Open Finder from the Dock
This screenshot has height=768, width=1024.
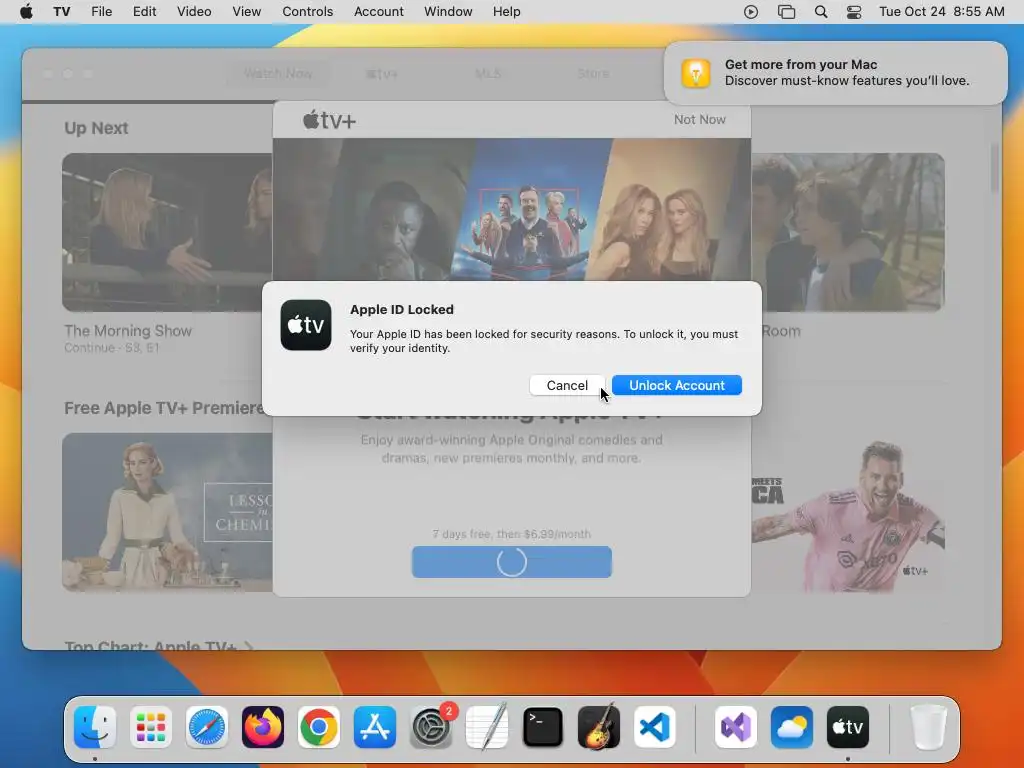click(x=95, y=727)
